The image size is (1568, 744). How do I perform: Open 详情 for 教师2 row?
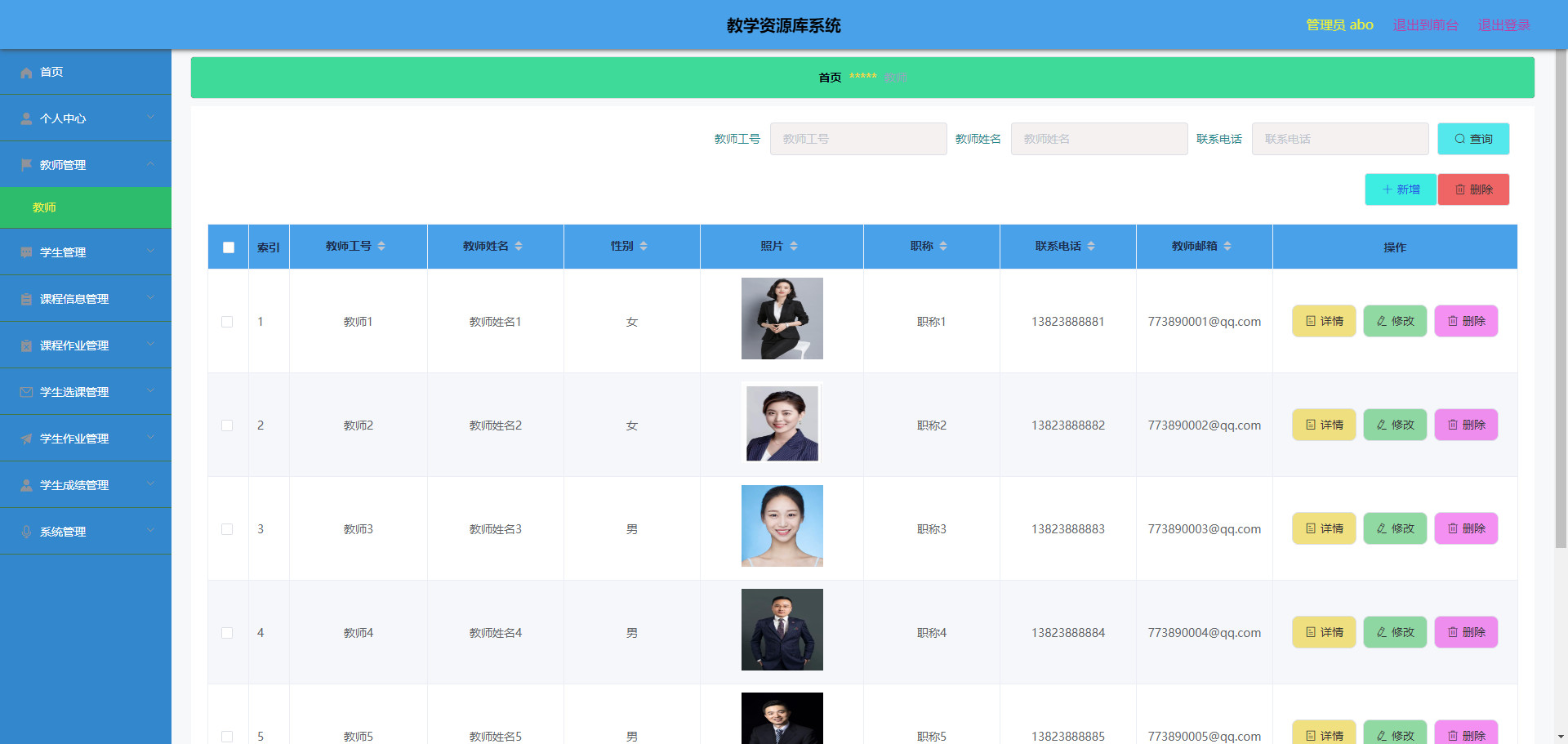coord(1324,425)
